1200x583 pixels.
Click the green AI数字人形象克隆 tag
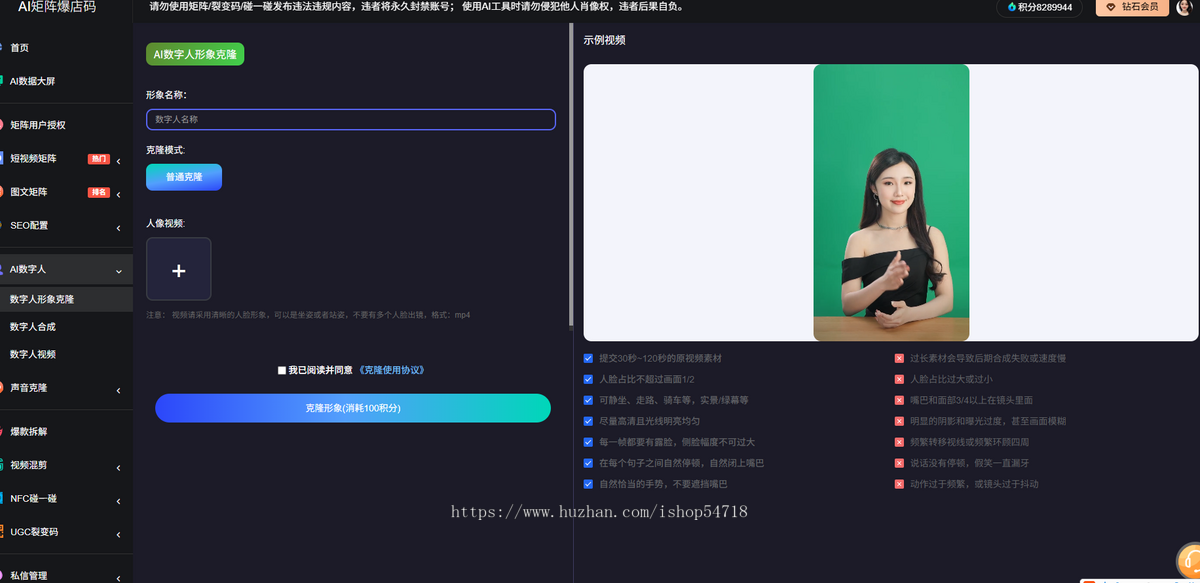click(x=195, y=55)
